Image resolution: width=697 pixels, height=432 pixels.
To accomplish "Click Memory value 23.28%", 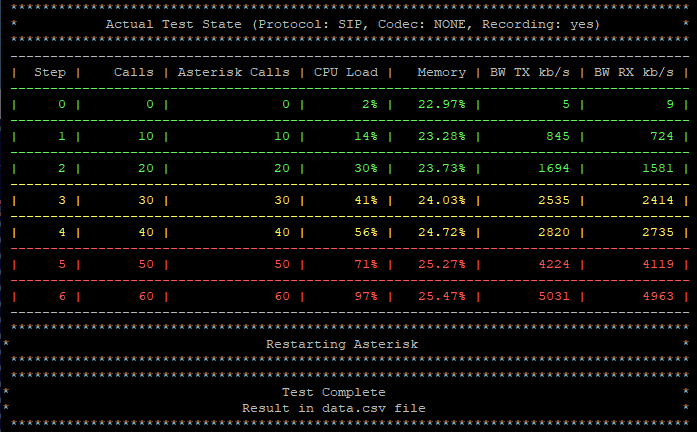I will (441, 136).
